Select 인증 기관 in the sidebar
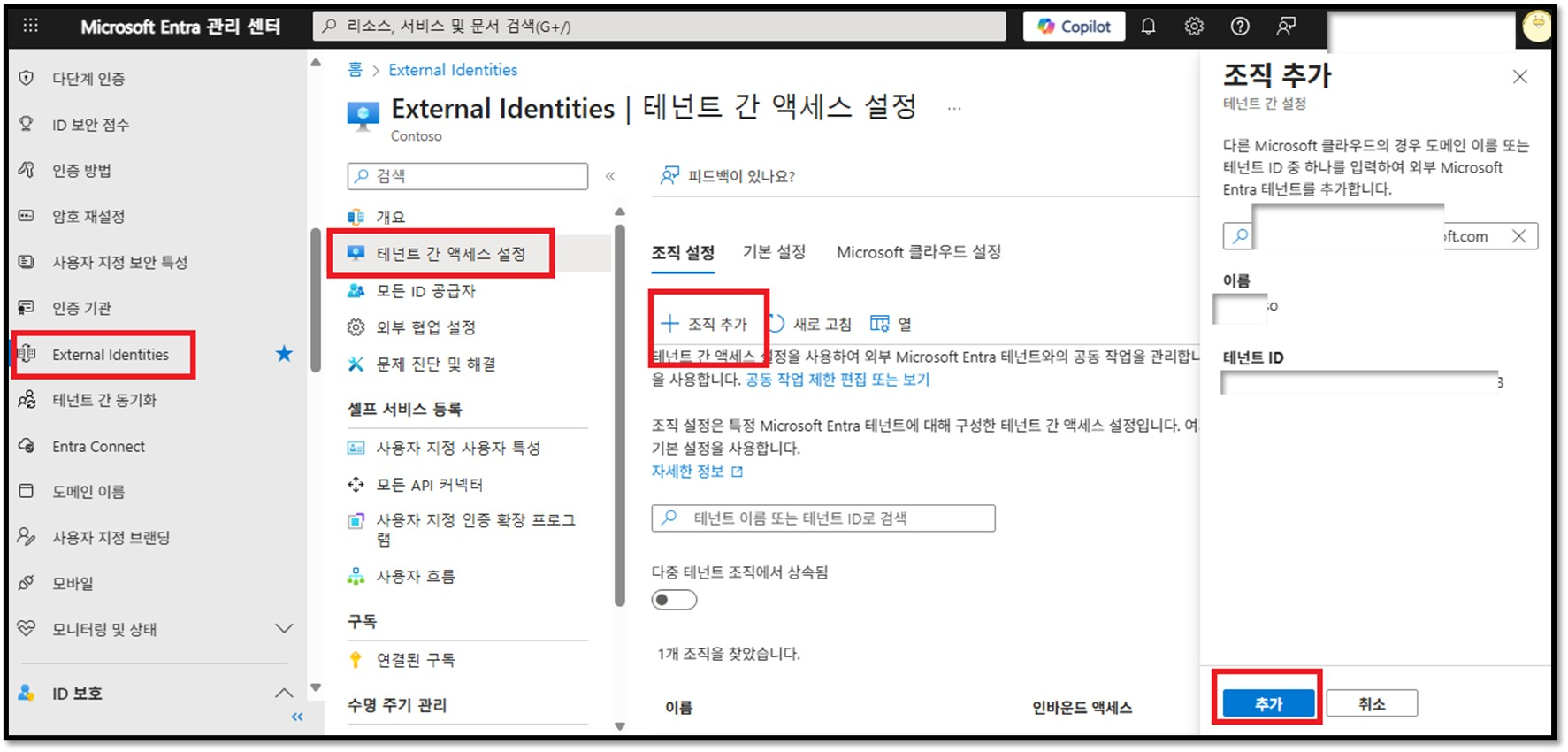Viewport: 1568px width, 752px height. [81, 309]
